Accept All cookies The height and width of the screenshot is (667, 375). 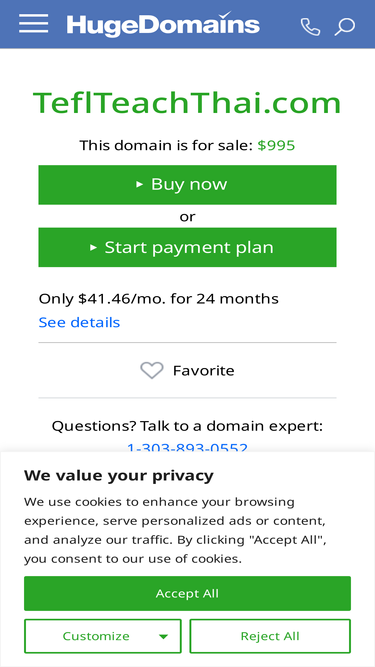point(188,593)
